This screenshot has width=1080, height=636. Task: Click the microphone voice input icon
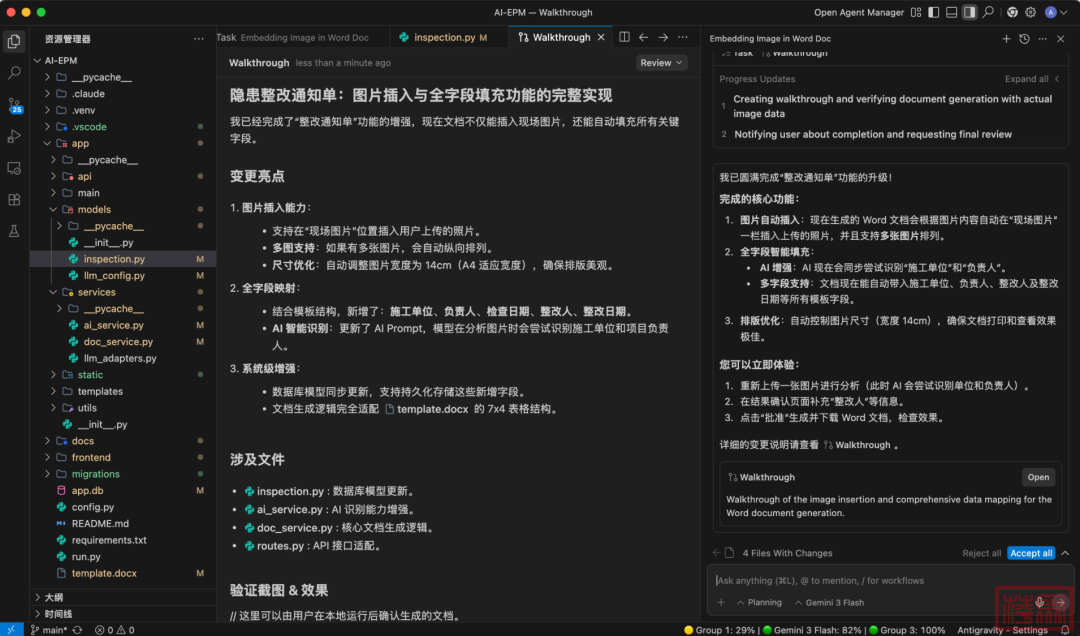click(x=1040, y=602)
